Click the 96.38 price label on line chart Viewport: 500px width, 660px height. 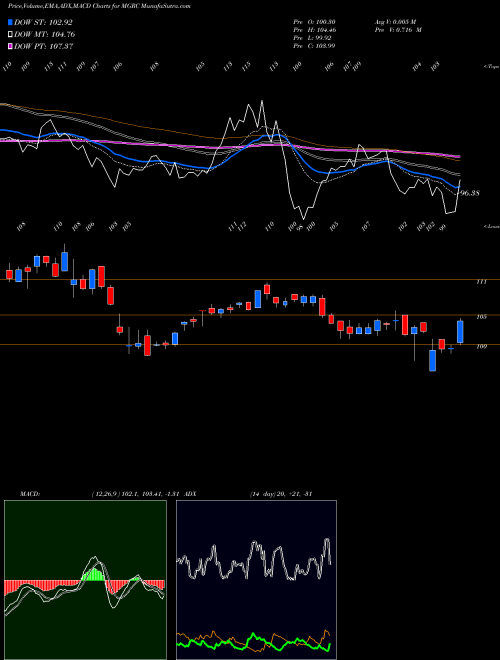tap(469, 193)
